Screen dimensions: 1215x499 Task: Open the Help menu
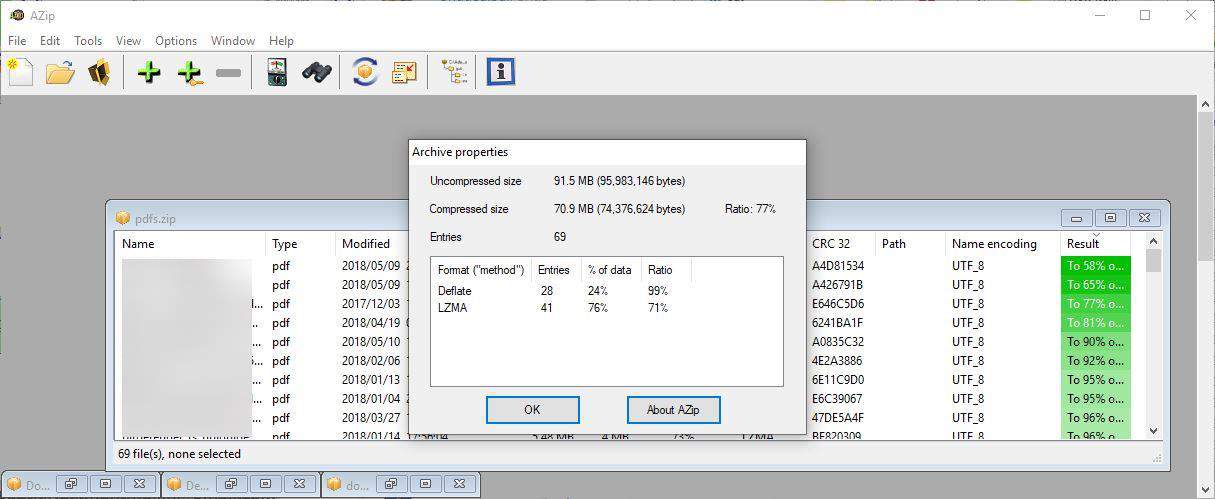coord(281,41)
